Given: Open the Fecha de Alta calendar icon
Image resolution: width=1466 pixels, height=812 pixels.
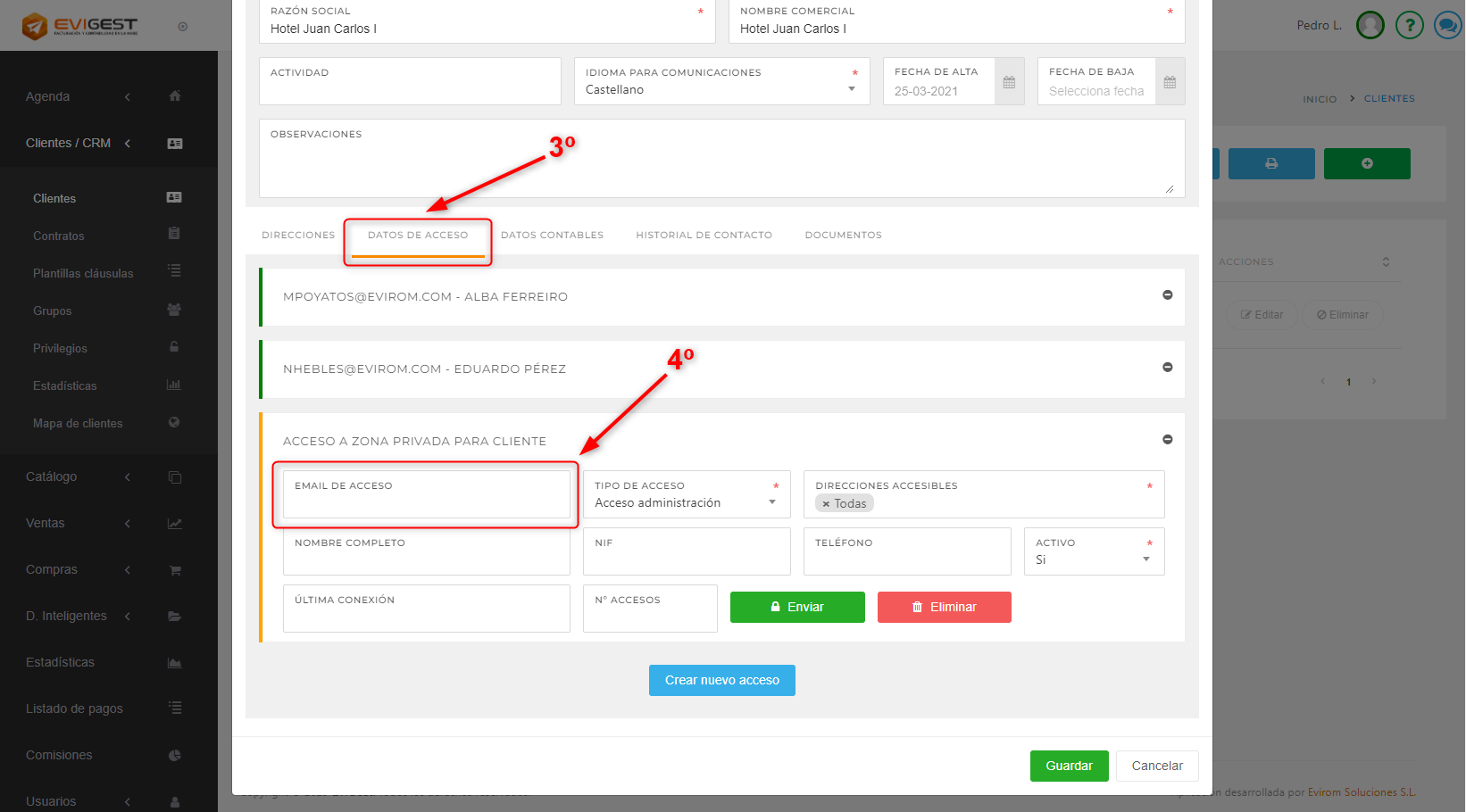Looking at the screenshot, I should point(1009,82).
